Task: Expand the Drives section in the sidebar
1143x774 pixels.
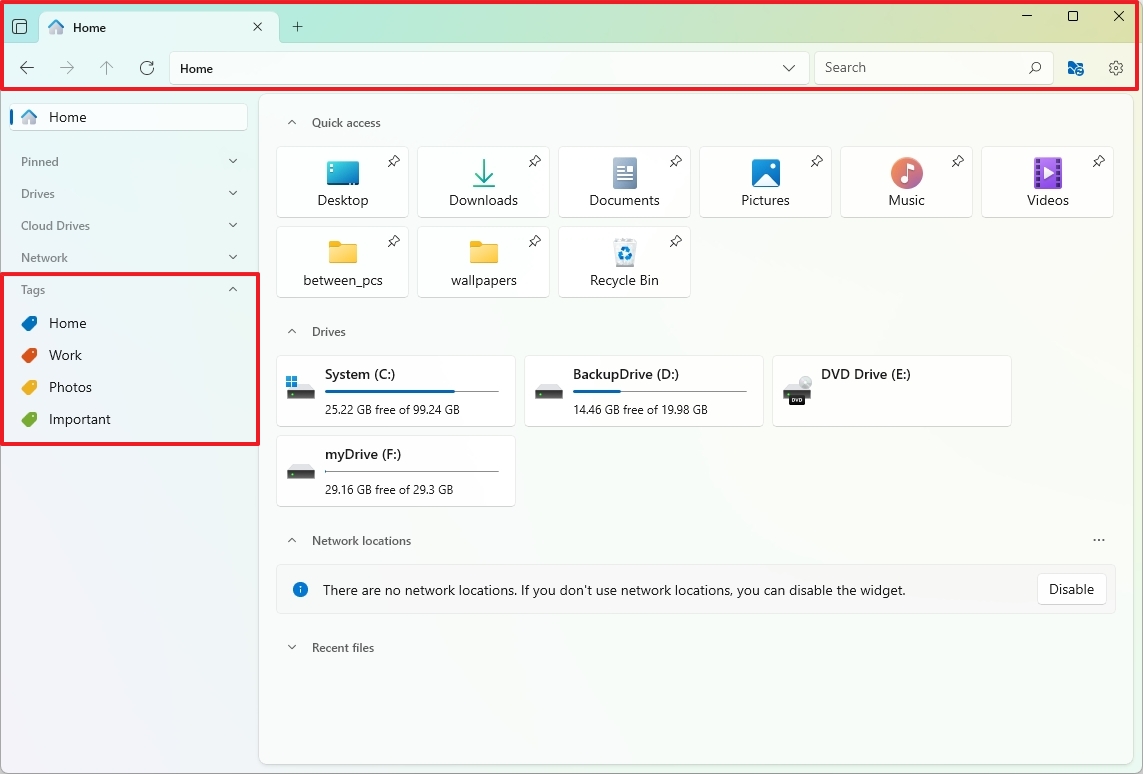Action: pyautogui.click(x=232, y=193)
